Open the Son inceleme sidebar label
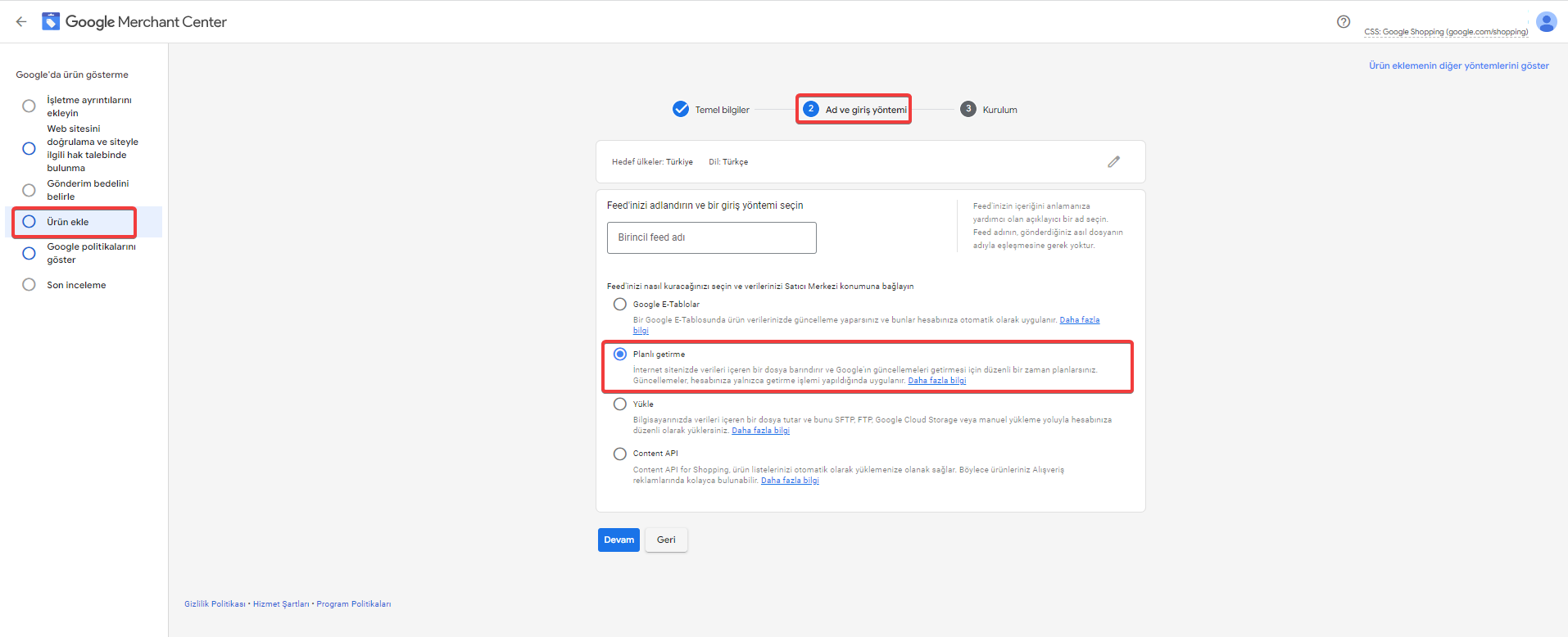1568x637 pixels. pos(76,285)
